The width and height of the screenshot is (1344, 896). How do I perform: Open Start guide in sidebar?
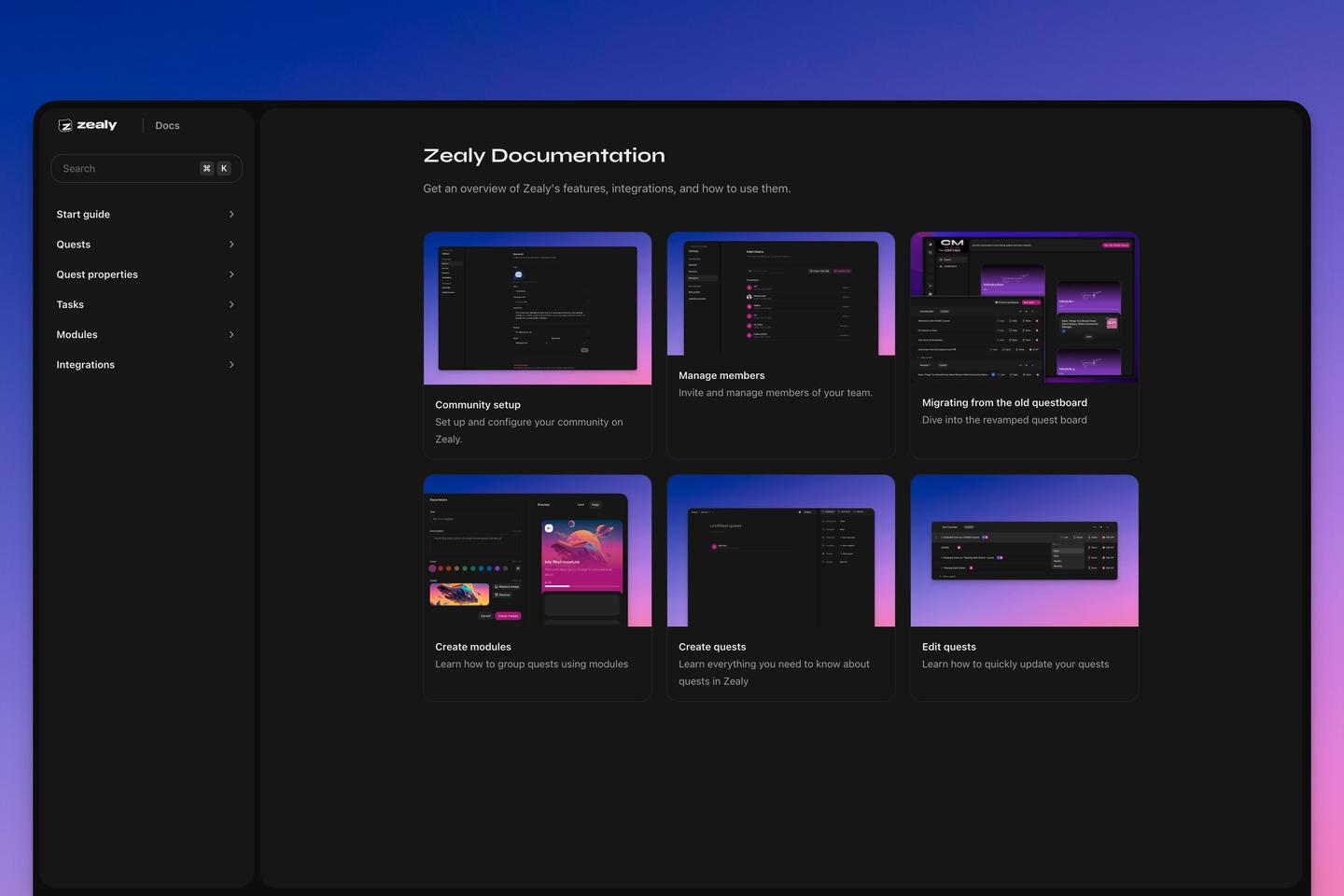tap(83, 215)
